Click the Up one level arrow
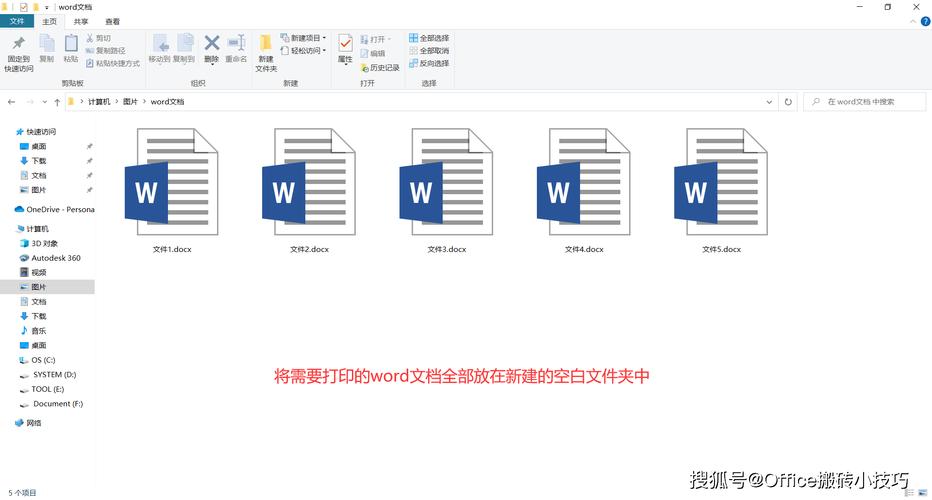This screenshot has width=932, height=500. (x=57, y=102)
